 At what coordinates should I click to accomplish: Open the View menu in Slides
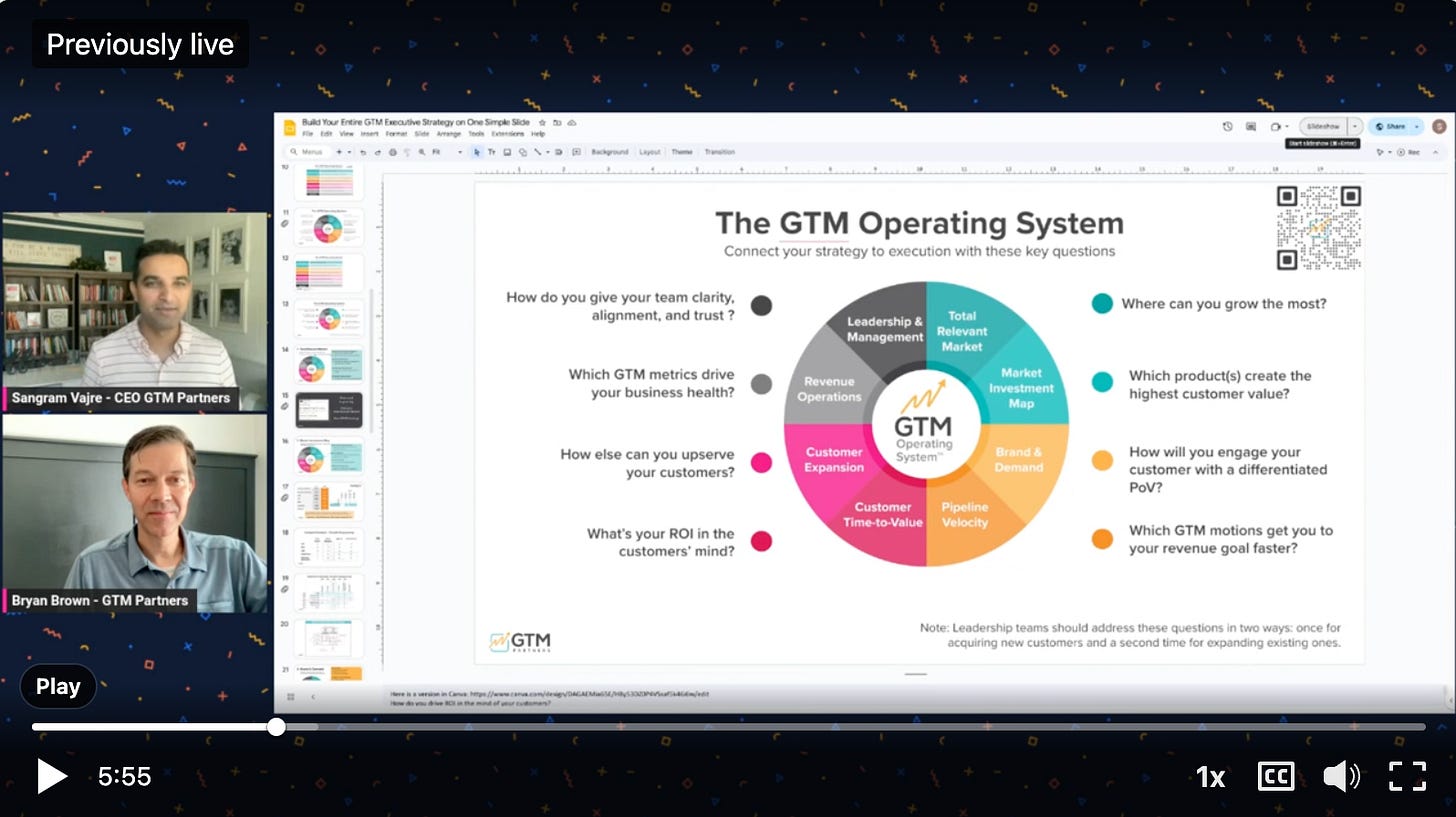[346, 134]
